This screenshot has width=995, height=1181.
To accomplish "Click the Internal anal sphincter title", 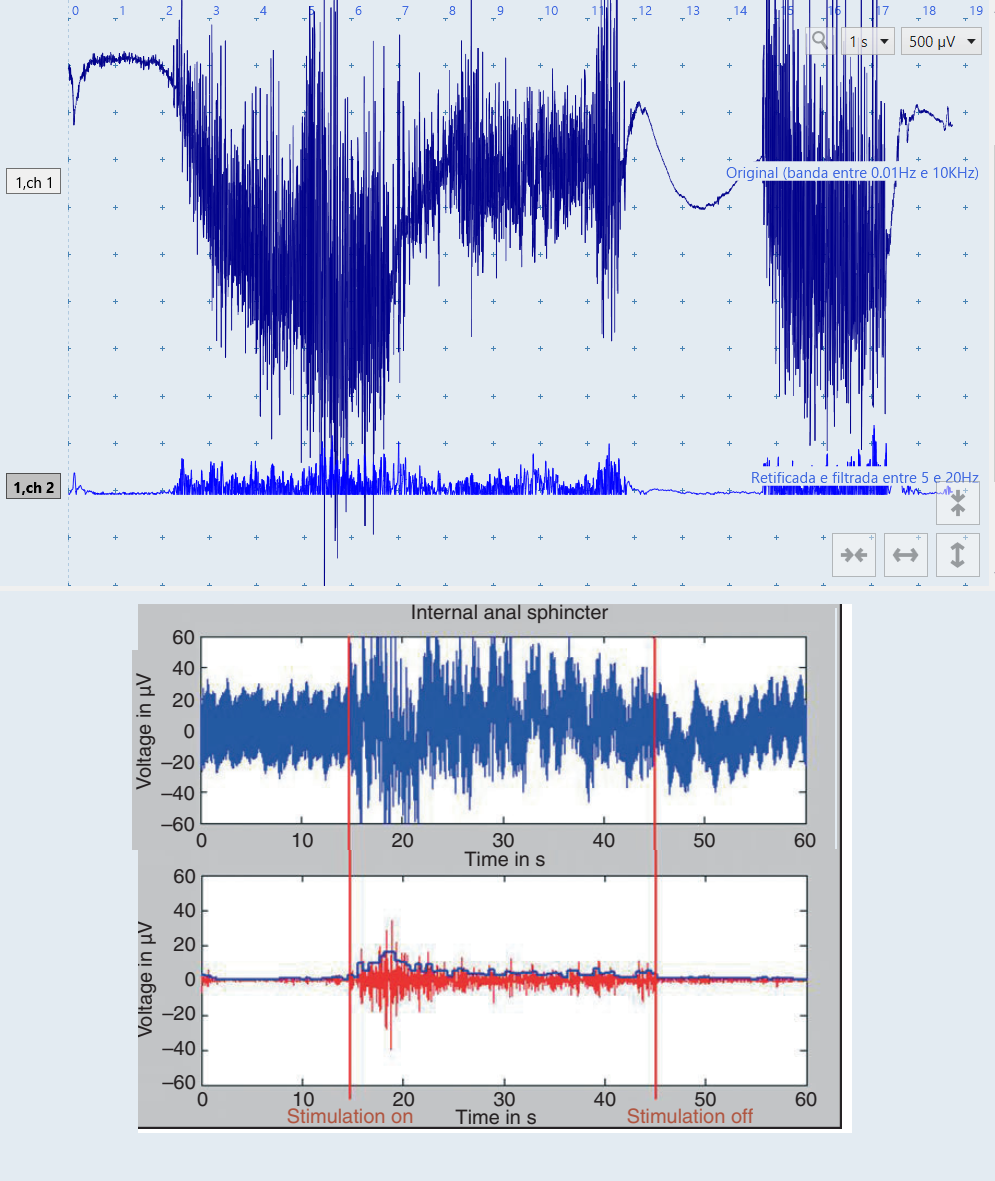I will (x=509, y=612).
